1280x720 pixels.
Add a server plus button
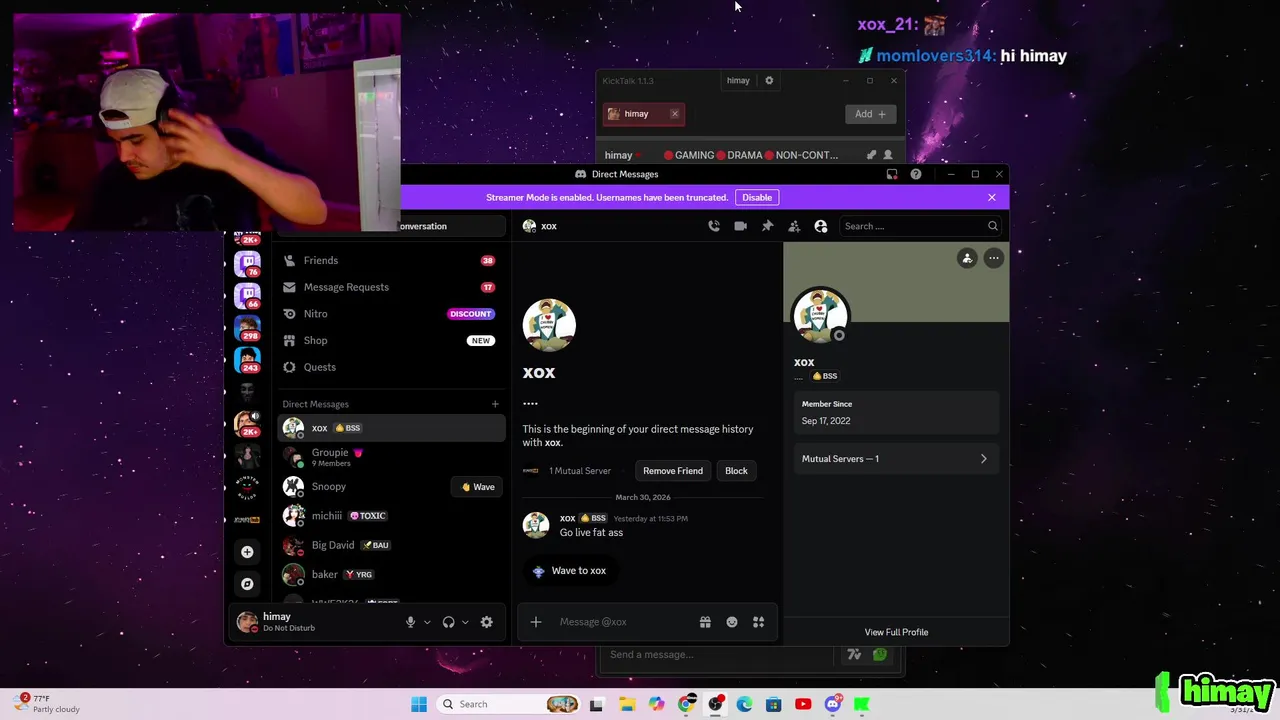(247, 552)
